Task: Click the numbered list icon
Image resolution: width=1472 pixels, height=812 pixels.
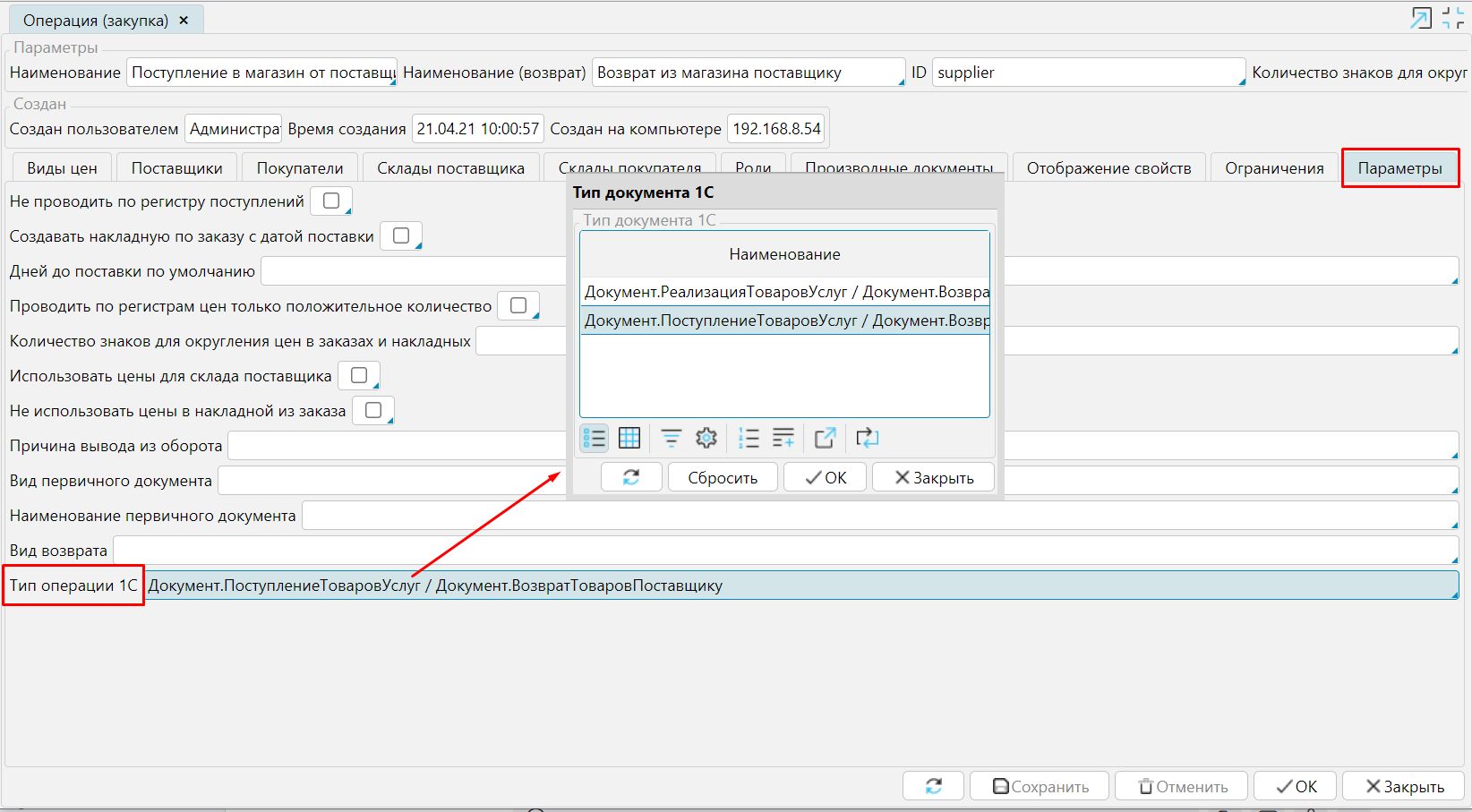Action: click(x=749, y=438)
